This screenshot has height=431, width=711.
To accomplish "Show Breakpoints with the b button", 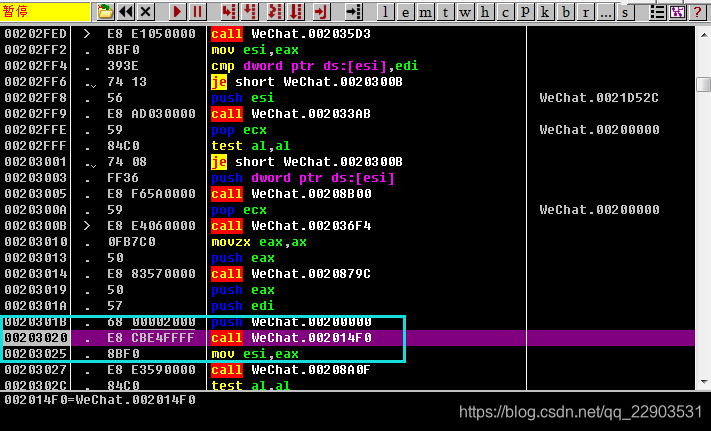I will pos(565,11).
